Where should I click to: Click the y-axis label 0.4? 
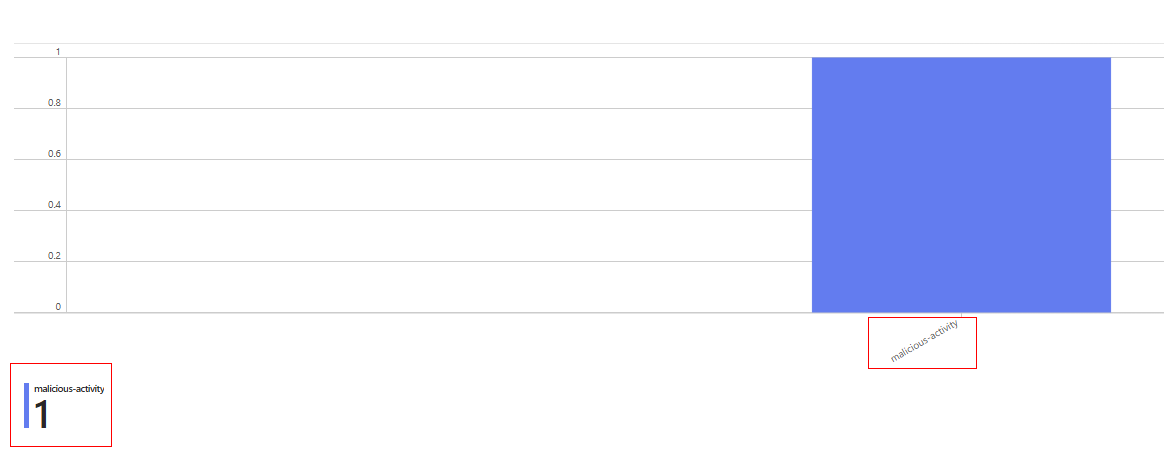[55, 205]
